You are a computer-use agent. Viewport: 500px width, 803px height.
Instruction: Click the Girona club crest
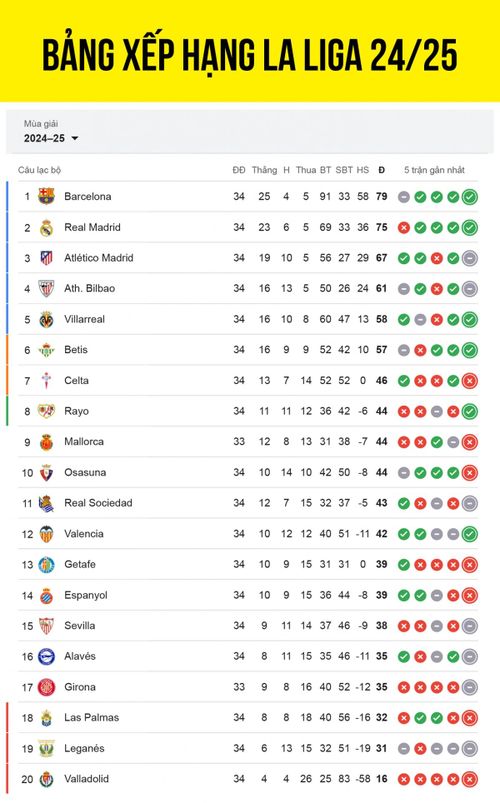pos(46,687)
